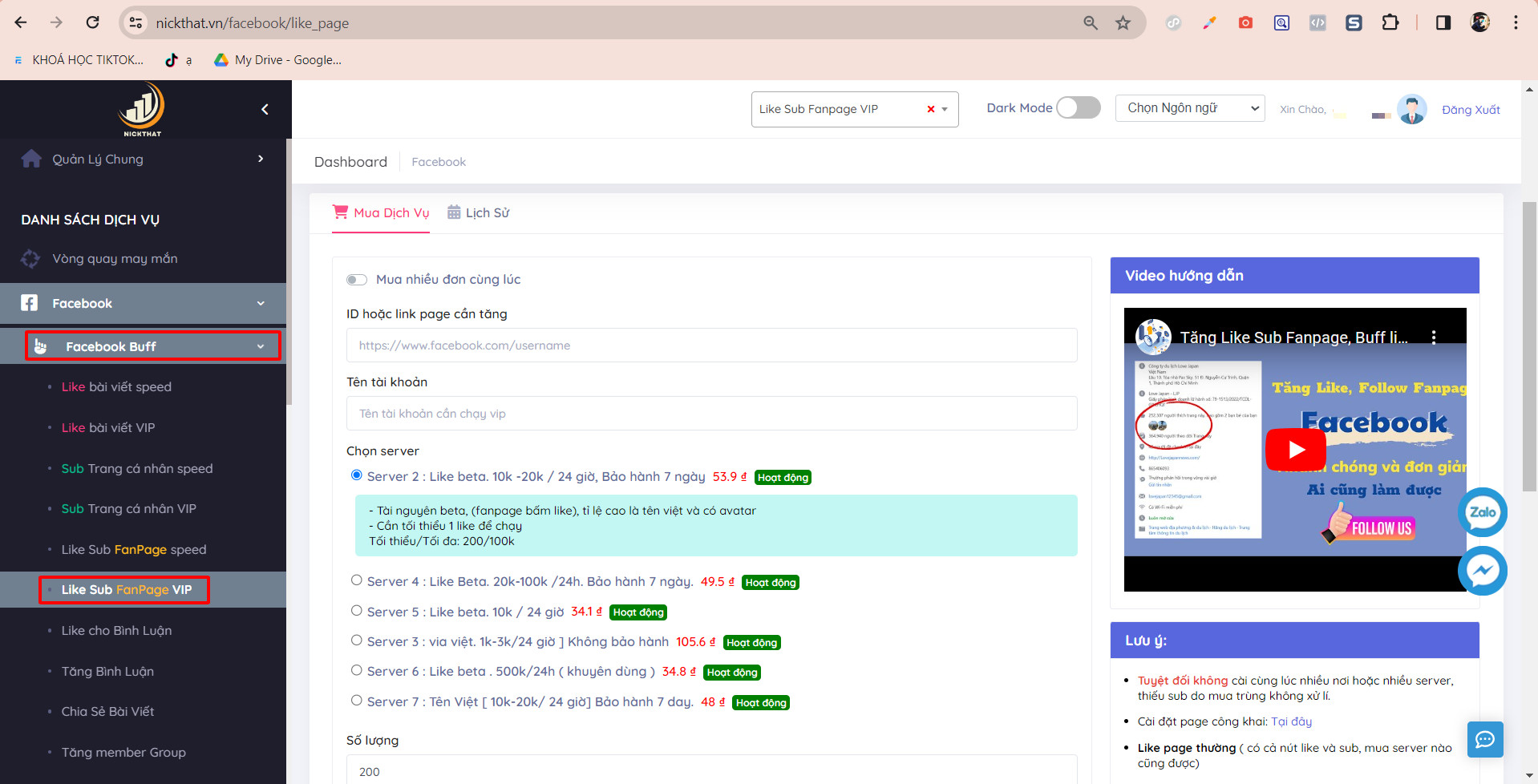Image resolution: width=1538 pixels, height=784 pixels.
Task: Switch to Mua Dịch Vụ tab
Action: [x=381, y=212]
